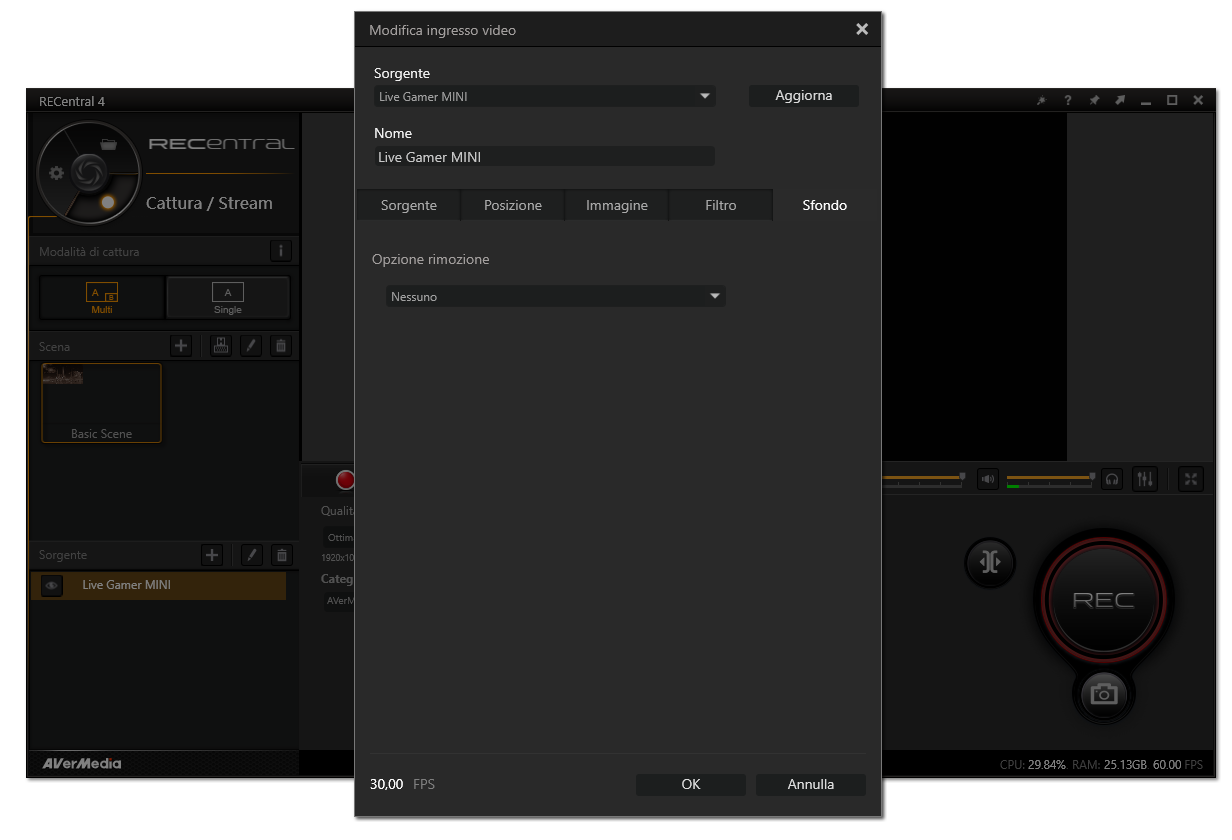The height and width of the screenshot is (840, 1232).
Task: Delete the selected scene with trash icon
Action: (281, 346)
